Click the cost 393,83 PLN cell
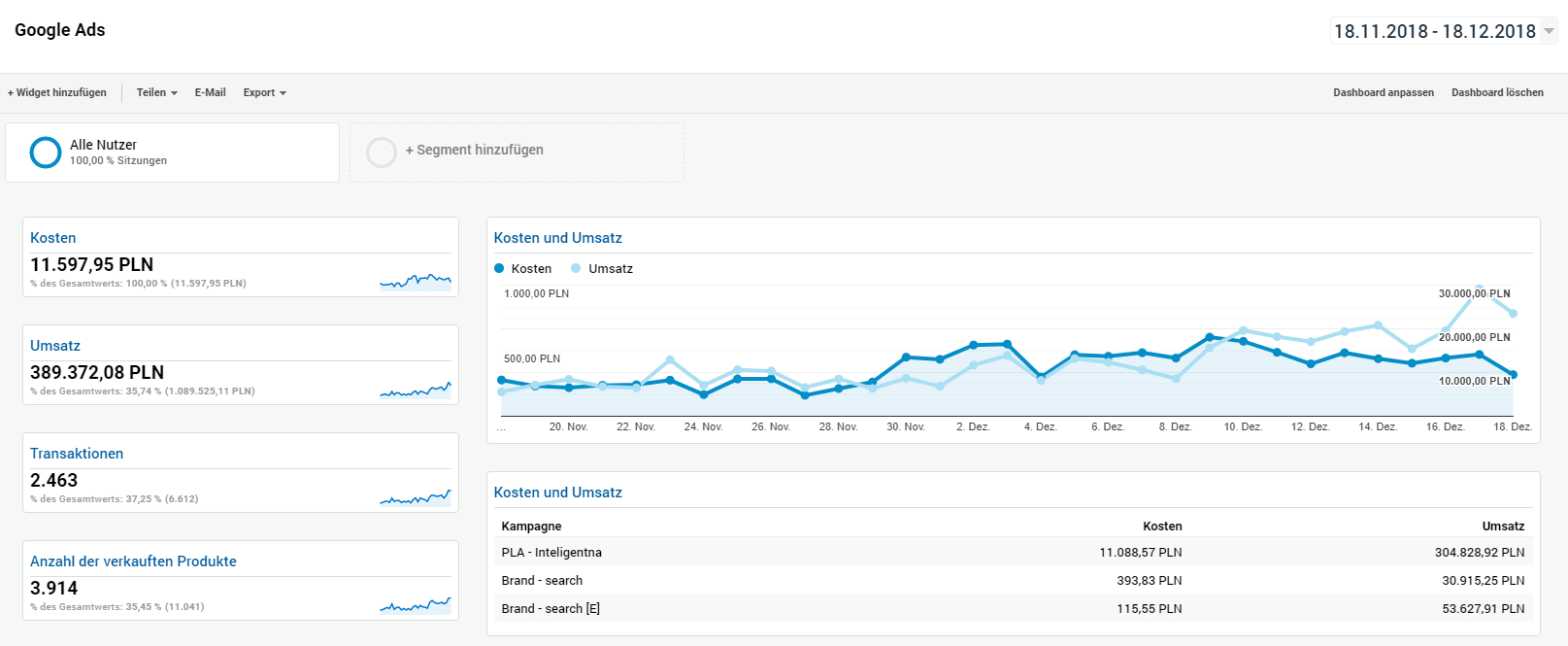This screenshot has height=646, width=1568. 1150,581
